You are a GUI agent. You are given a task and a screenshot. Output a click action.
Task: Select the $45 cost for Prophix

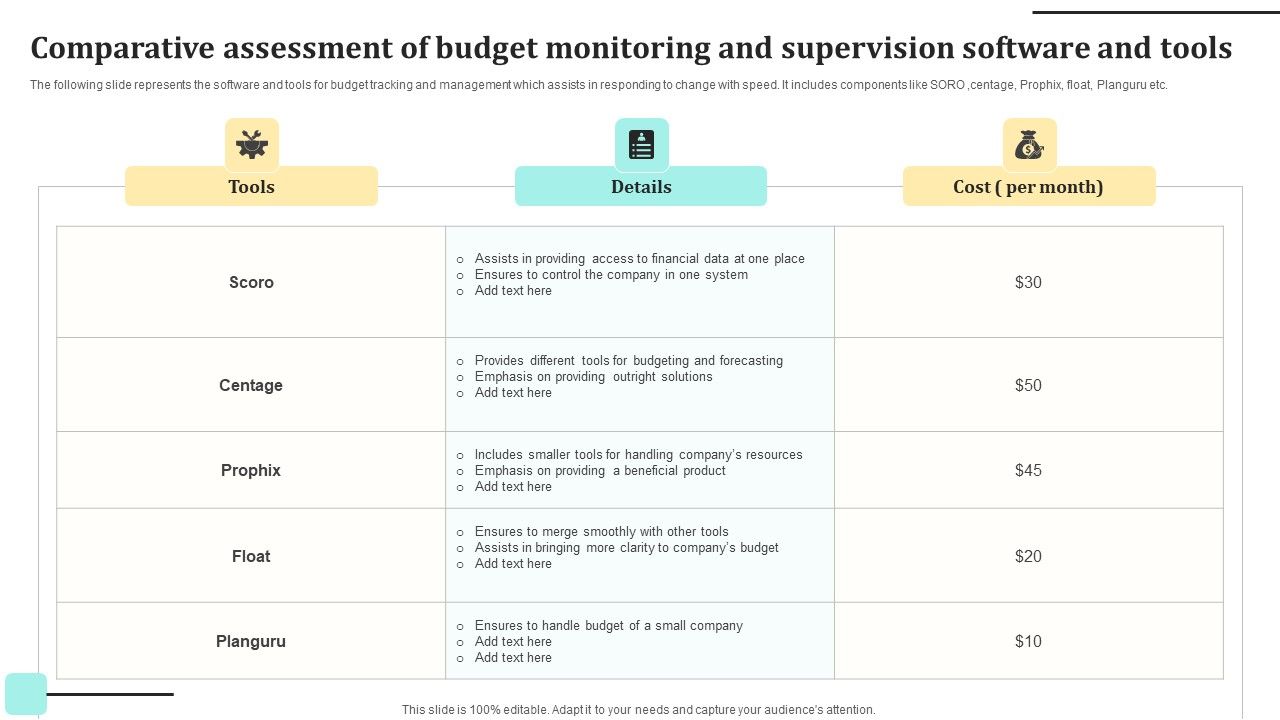click(1028, 470)
